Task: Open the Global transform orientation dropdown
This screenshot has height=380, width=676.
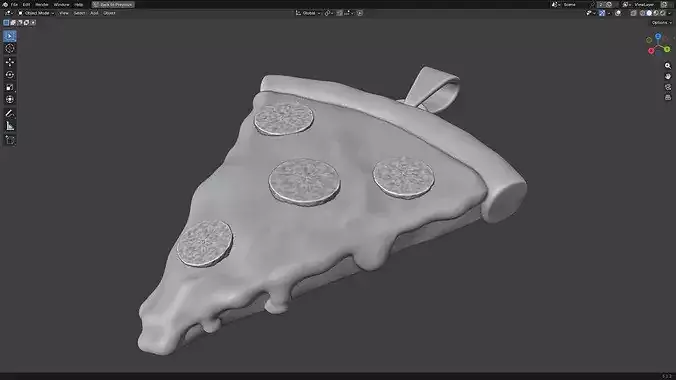Action: (x=308, y=13)
